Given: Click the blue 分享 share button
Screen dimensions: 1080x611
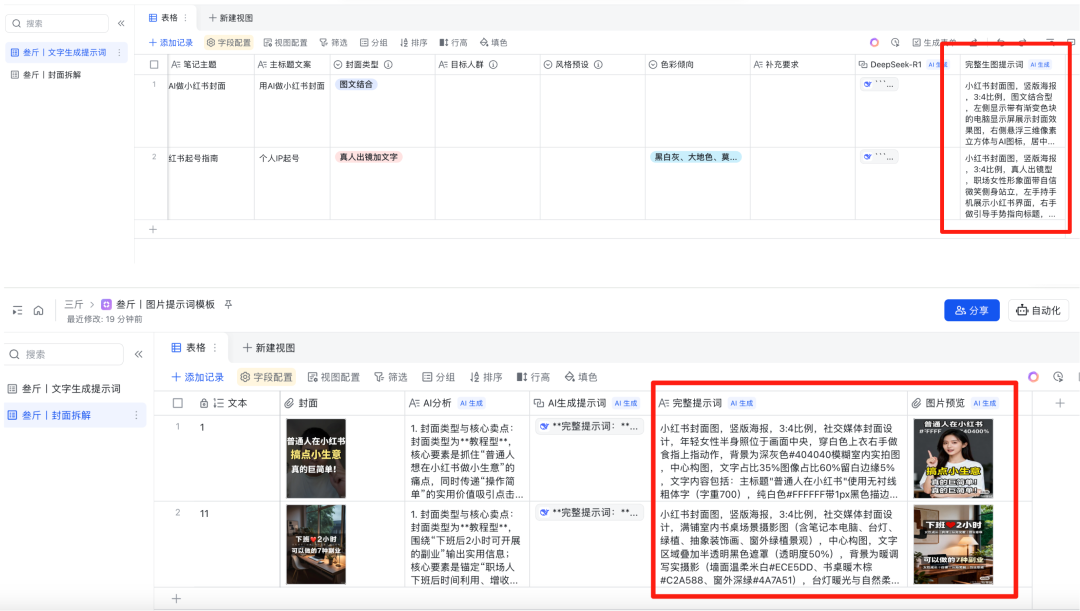Looking at the screenshot, I should point(971,310).
